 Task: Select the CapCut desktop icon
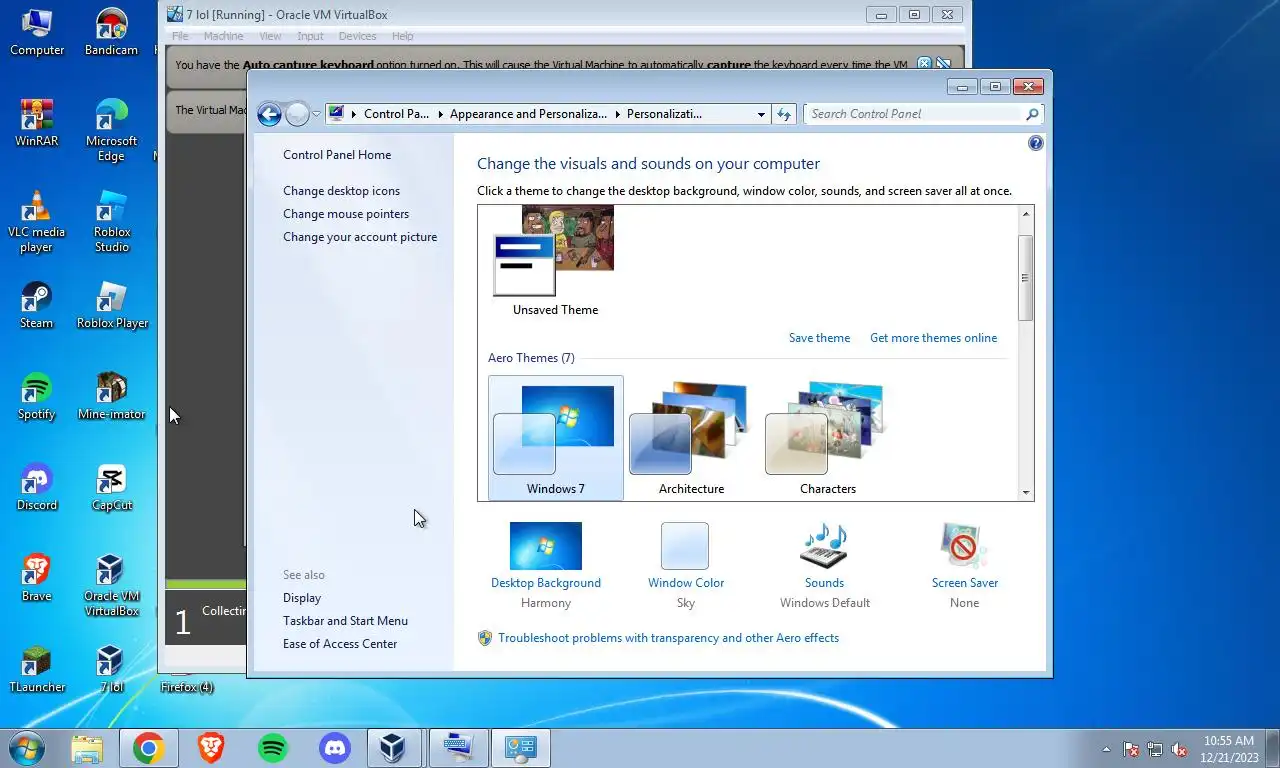click(x=111, y=487)
